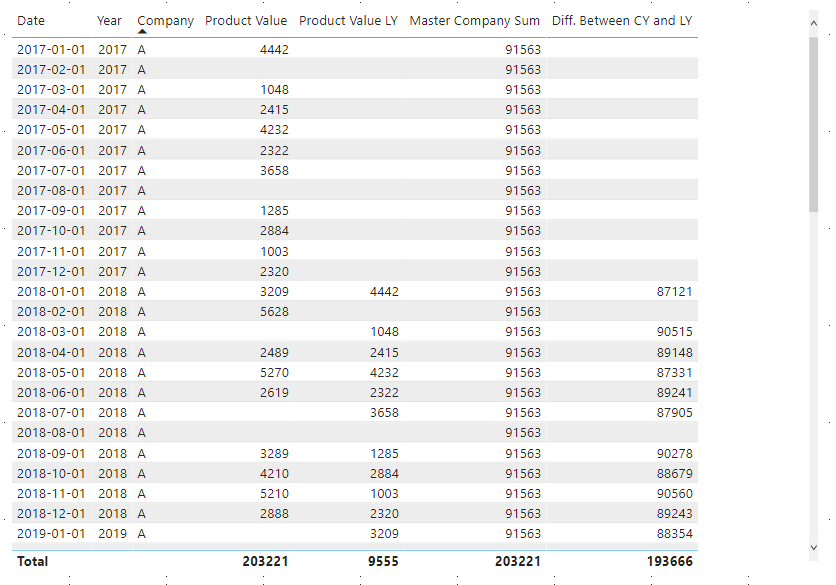
Task: Click Product Value 5270 cell
Action: click(x=274, y=373)
